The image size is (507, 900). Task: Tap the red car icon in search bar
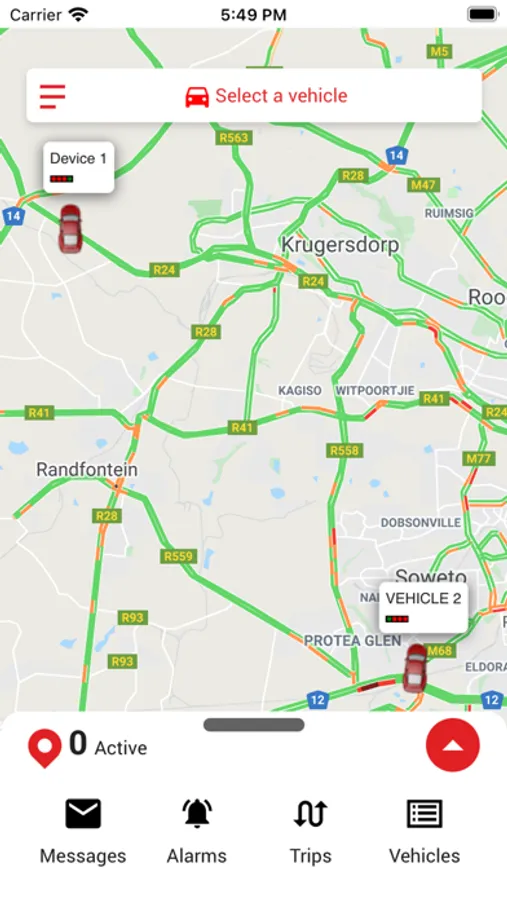(197, 96)
